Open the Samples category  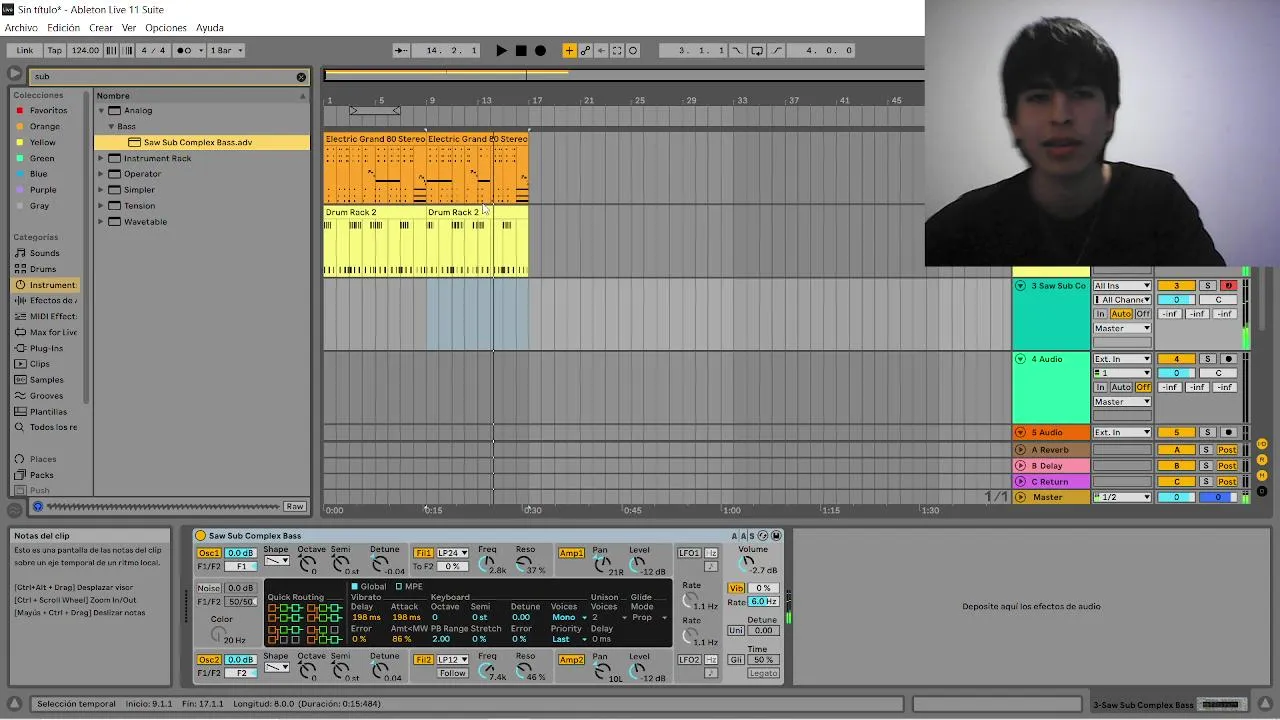(x=46, y=380)
